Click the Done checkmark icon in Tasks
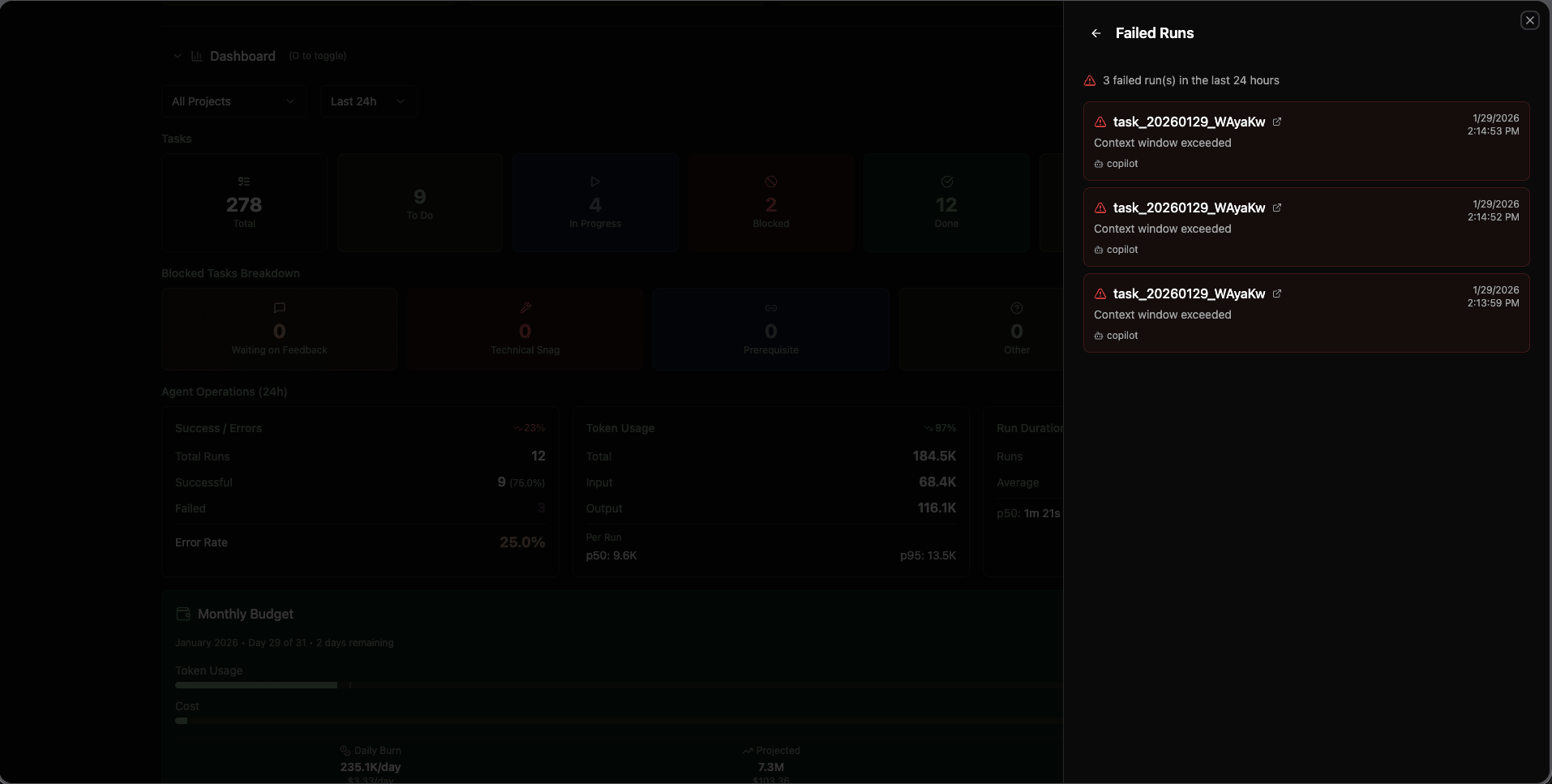Image resolution: width=1552 pixels, height=784 pixels. pyautogui.click(x=946, y=182)
